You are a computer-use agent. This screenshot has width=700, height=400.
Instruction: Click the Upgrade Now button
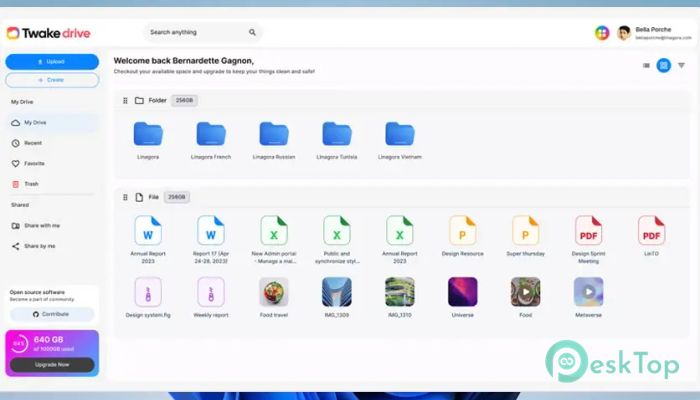52,365
